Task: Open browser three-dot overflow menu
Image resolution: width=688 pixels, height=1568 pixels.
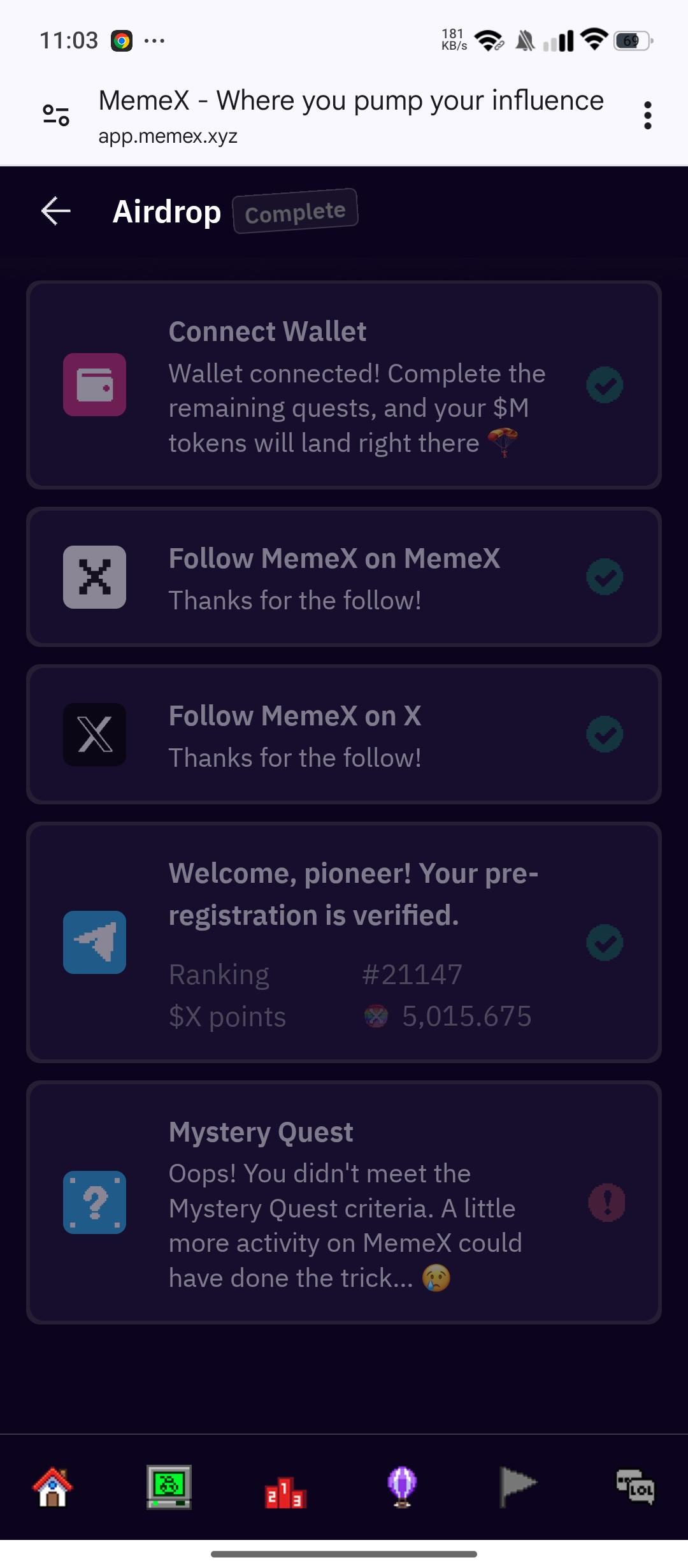Action: point(647,115)
